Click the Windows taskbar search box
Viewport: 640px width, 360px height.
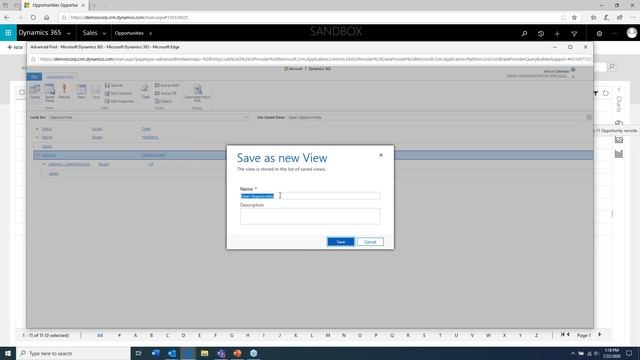tap(73, 353)
